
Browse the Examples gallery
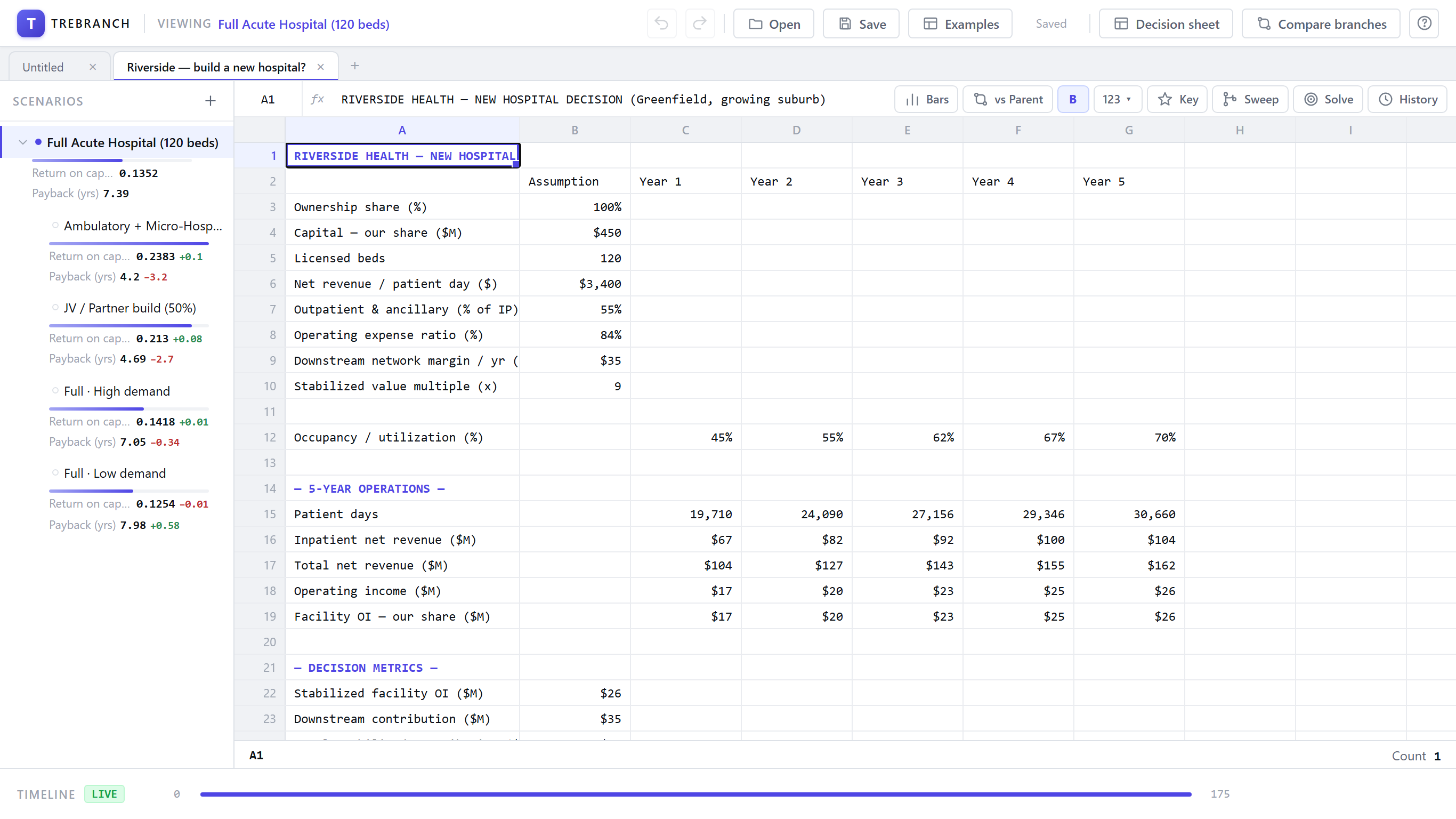[x=960, y=24]
